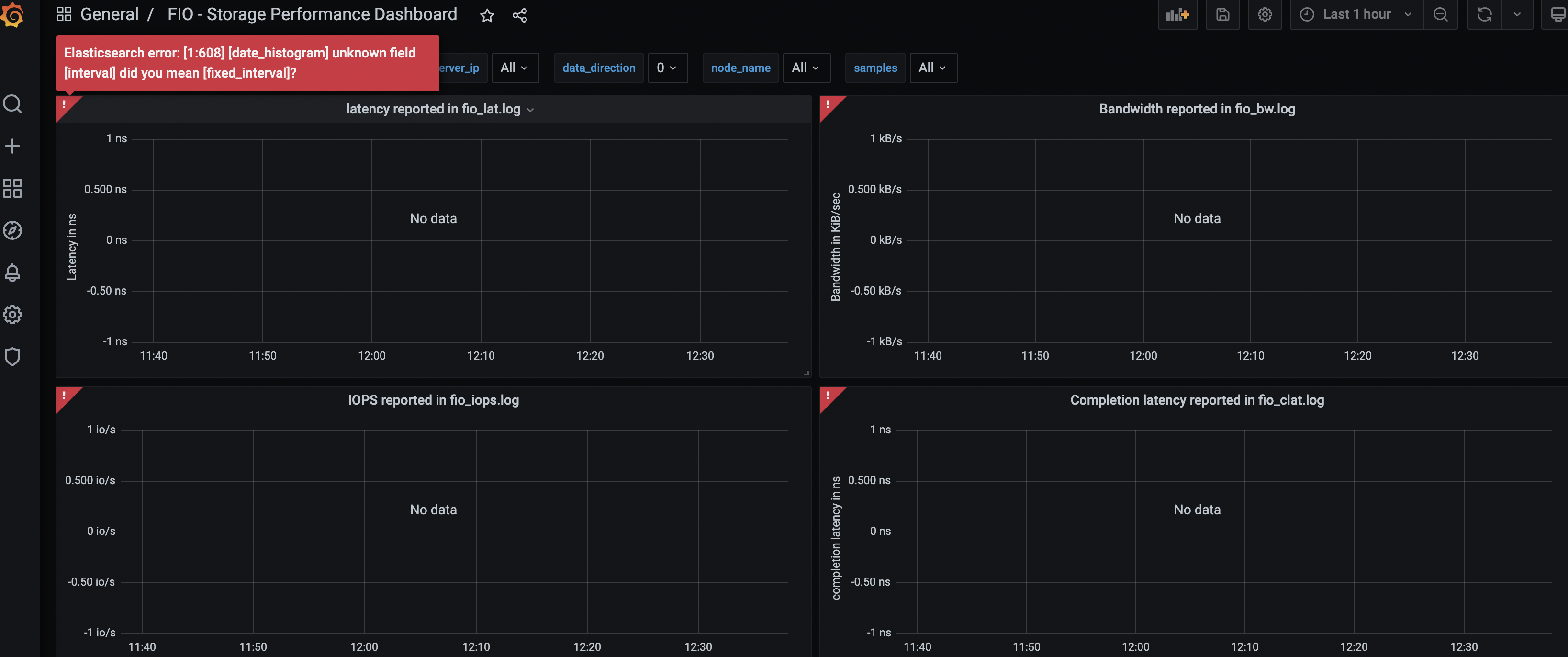Open the data_direction variable dropdown
Viewport: 1568px width, 657px height.
point(667,68)
